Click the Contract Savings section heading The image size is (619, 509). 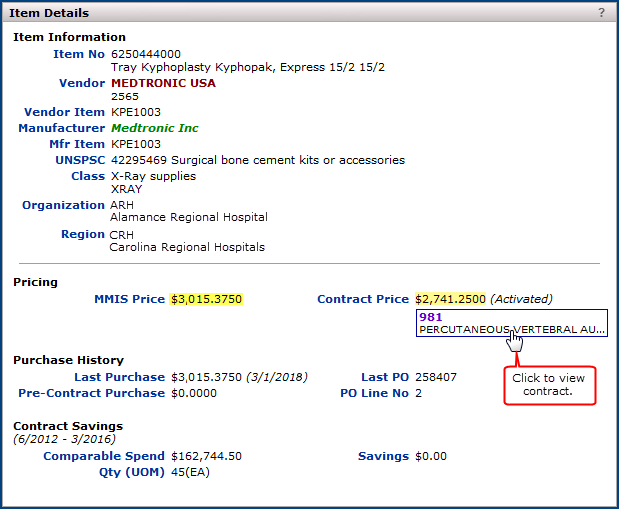pyautogui.click(x=68, y=426)
